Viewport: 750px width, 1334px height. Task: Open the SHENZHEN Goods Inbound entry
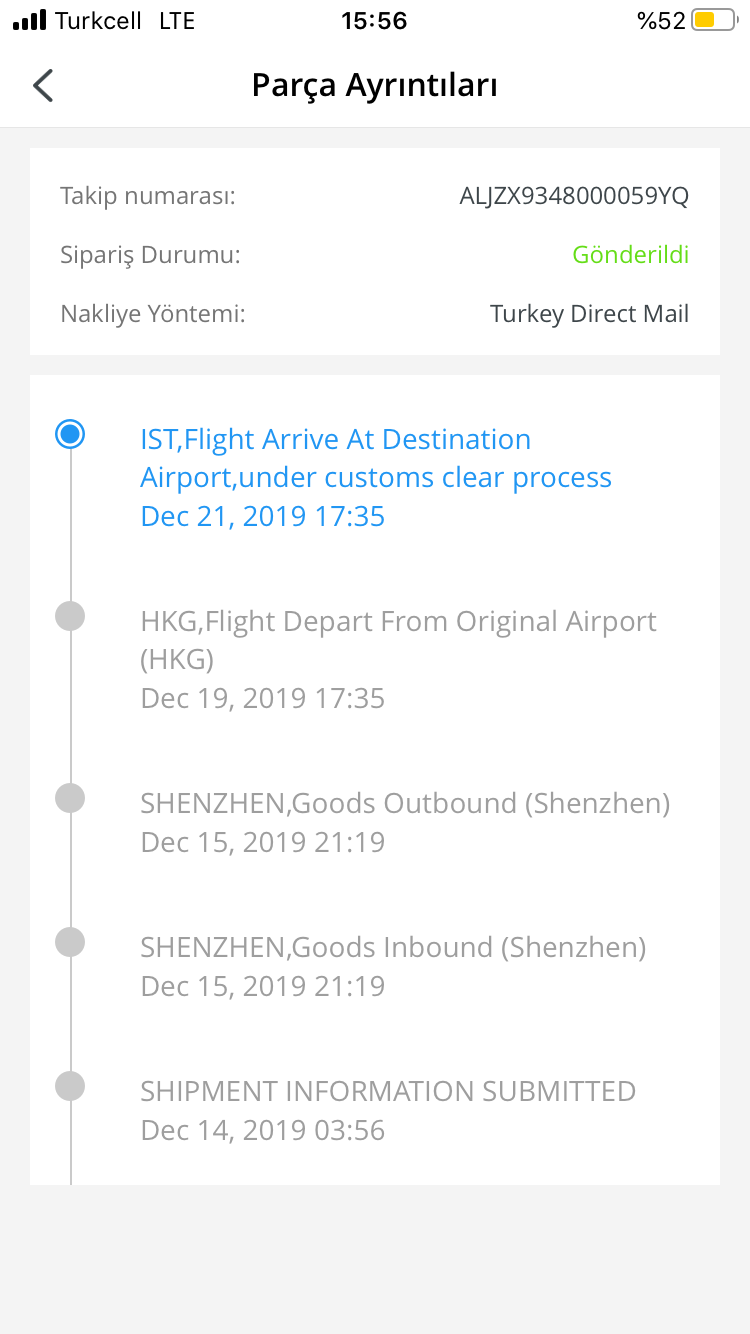click(393, 966)
